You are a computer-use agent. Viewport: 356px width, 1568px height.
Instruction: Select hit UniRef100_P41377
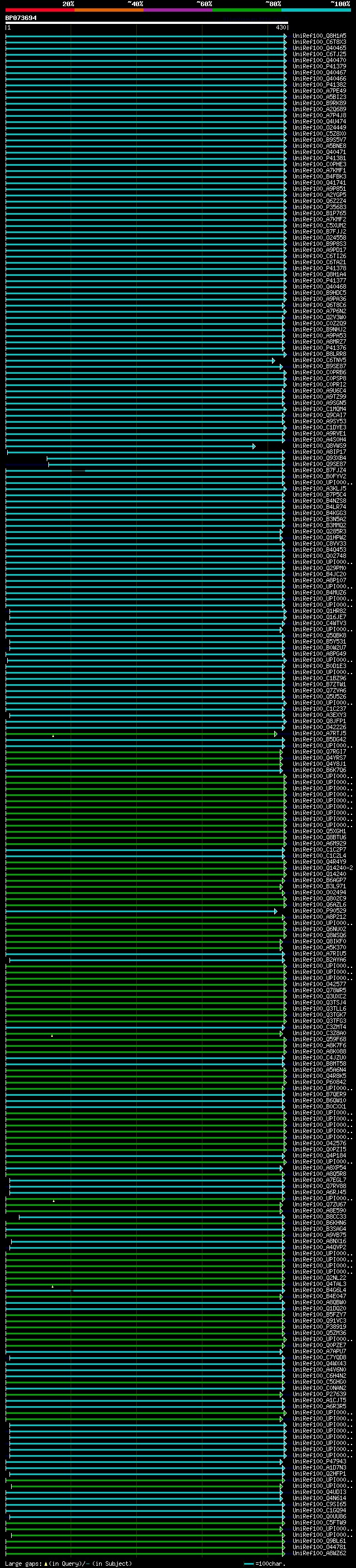319,280
